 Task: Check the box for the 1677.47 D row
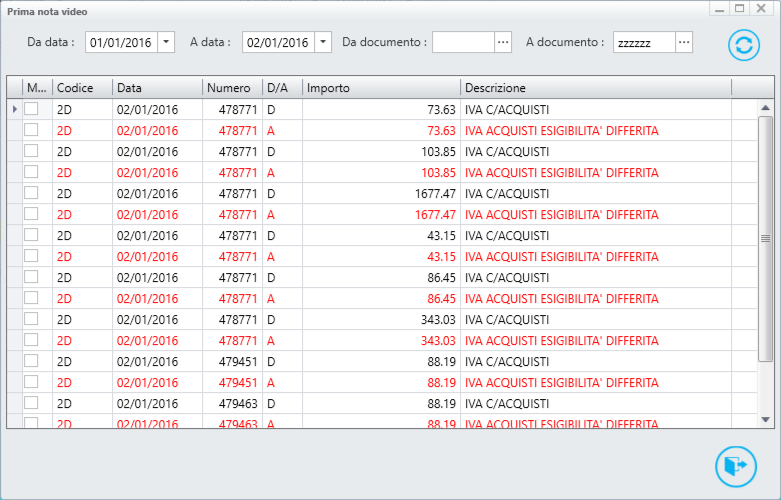pos(32,193)
